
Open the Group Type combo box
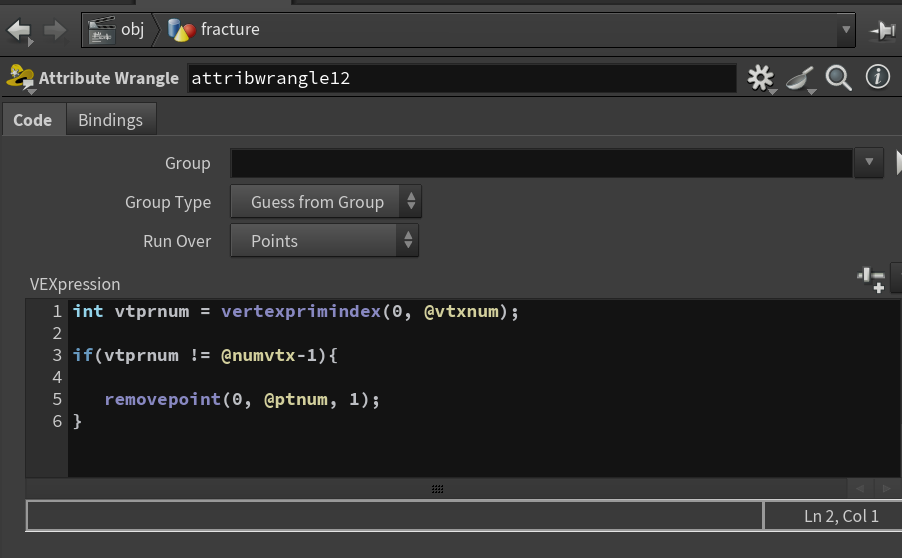[x=326, y=202]
